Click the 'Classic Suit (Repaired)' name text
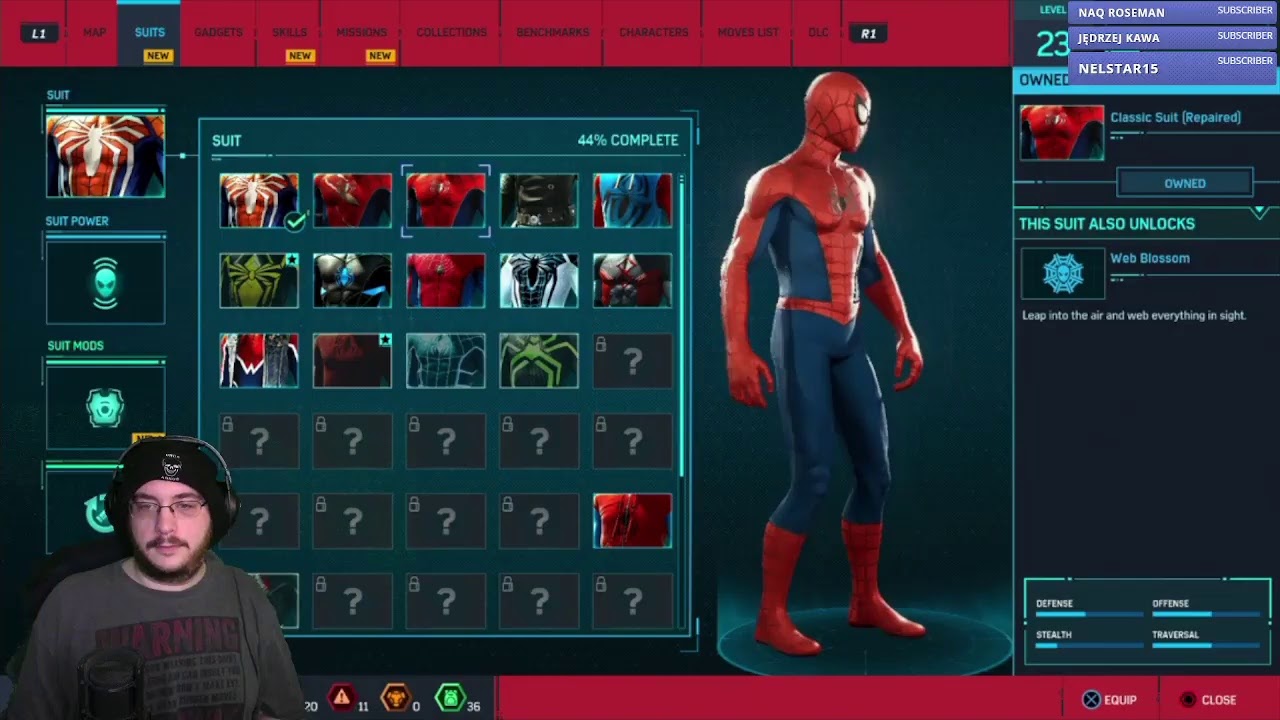This screenshot has height=720, width=1280. click(1175, 118)
